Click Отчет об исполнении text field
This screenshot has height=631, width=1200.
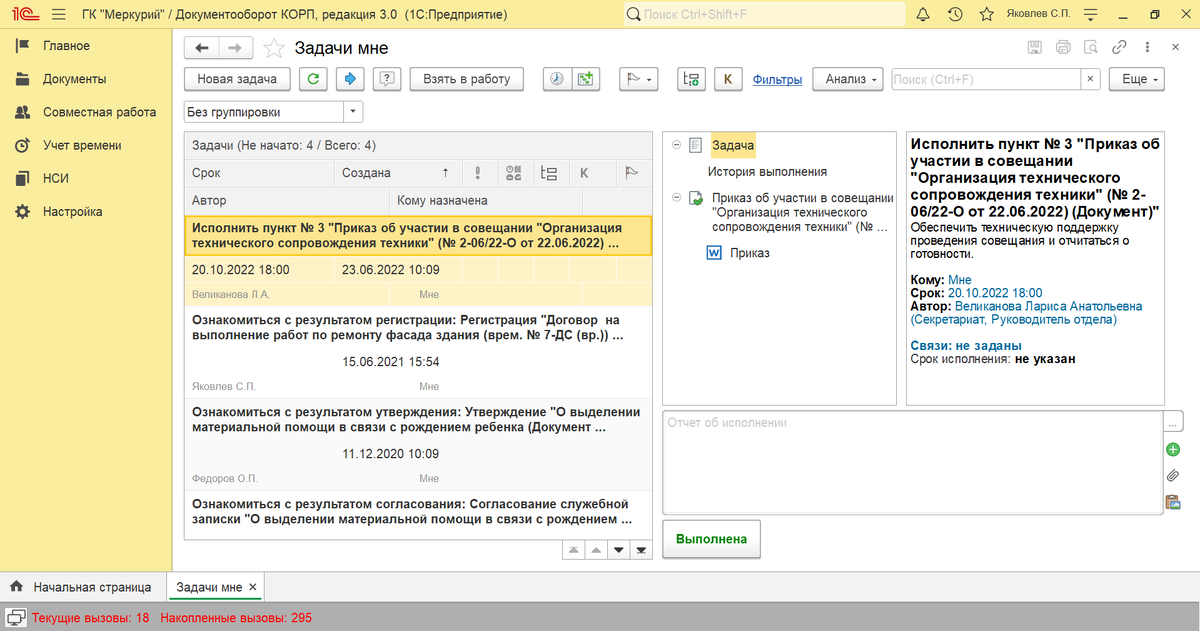pyautogui.click(x=912, y=461)
